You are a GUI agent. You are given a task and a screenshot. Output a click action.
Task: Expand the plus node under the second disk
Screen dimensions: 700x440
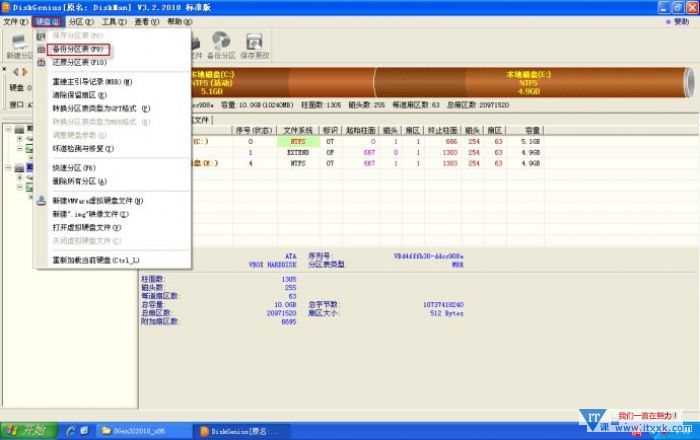[x=20, y=178]
